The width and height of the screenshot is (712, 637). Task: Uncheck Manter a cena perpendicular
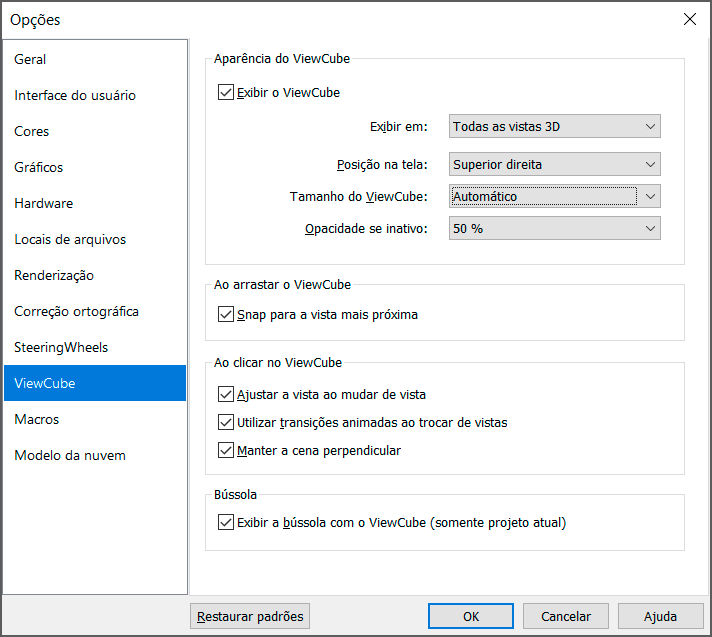pos(225,451)
